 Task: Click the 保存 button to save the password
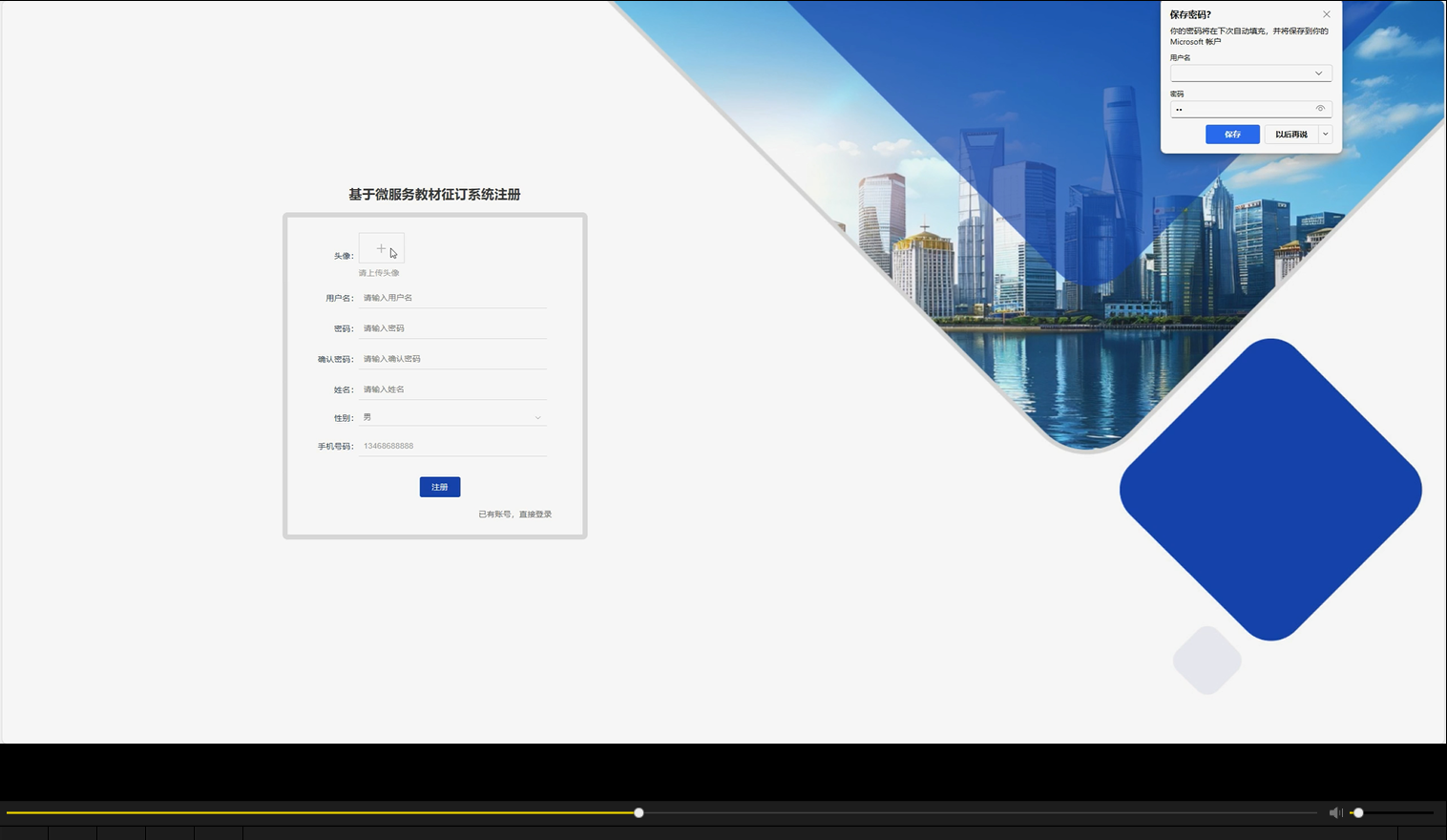[x=1232, y=134]
